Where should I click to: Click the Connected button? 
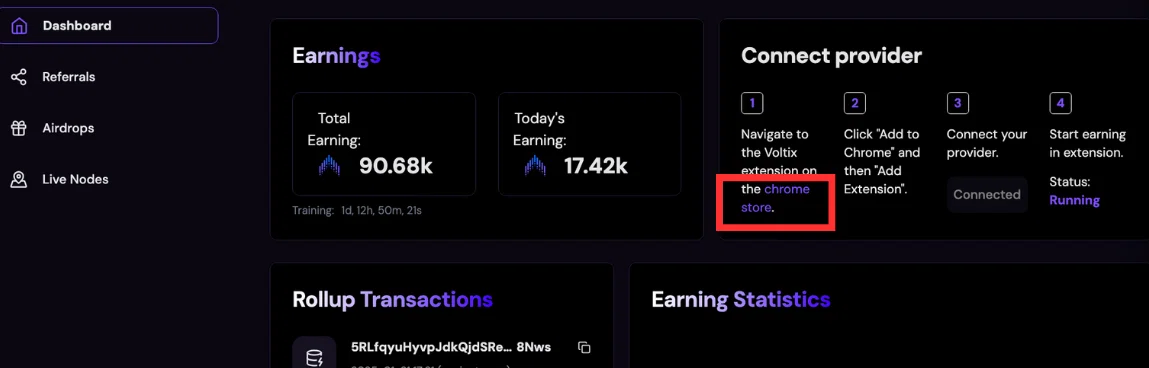tap(987, 194)
